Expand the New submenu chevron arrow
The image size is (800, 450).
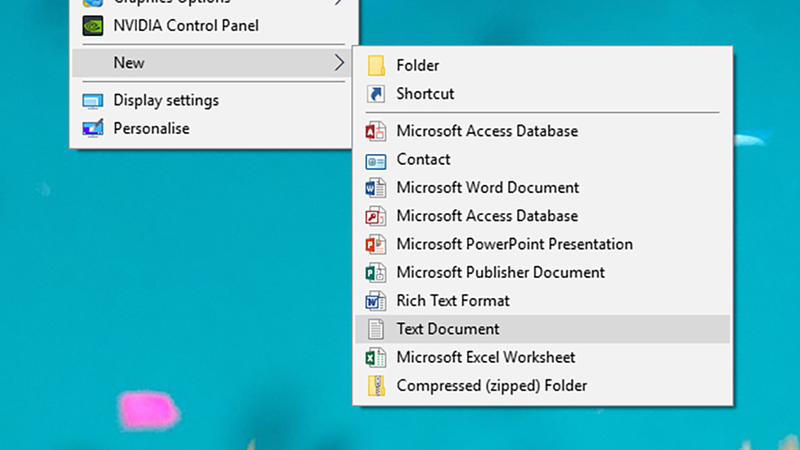pos(339,63)
